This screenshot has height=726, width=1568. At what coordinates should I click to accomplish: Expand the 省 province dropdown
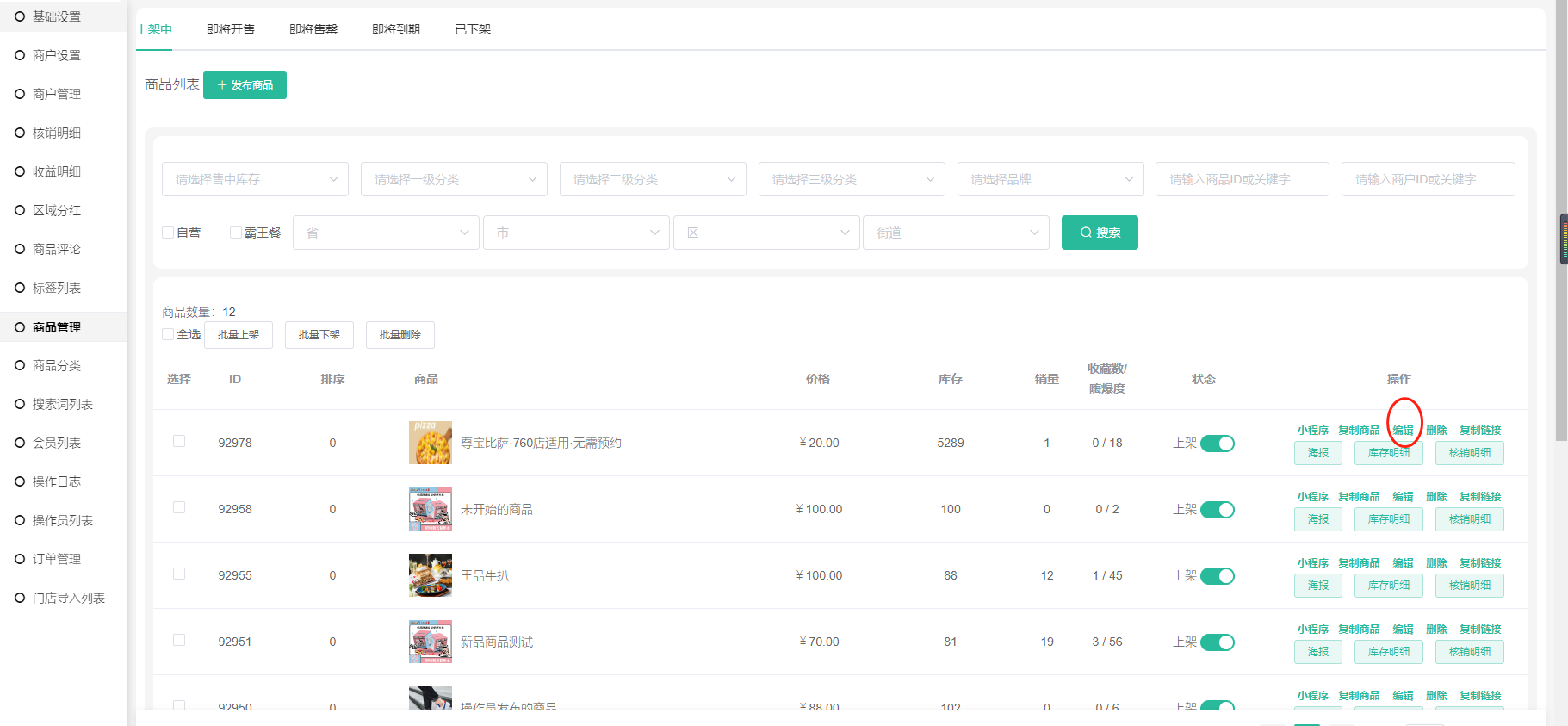coord(386,233)
